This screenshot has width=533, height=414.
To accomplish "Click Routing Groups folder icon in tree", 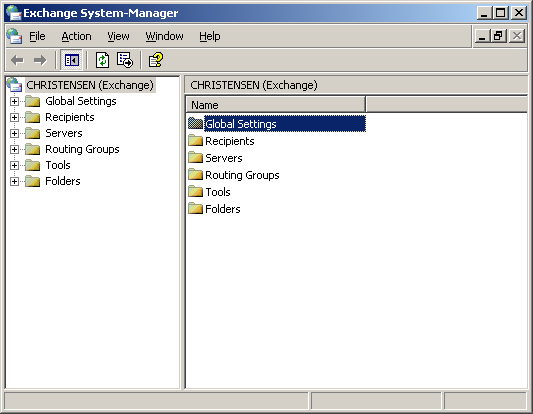I will 33,149.
